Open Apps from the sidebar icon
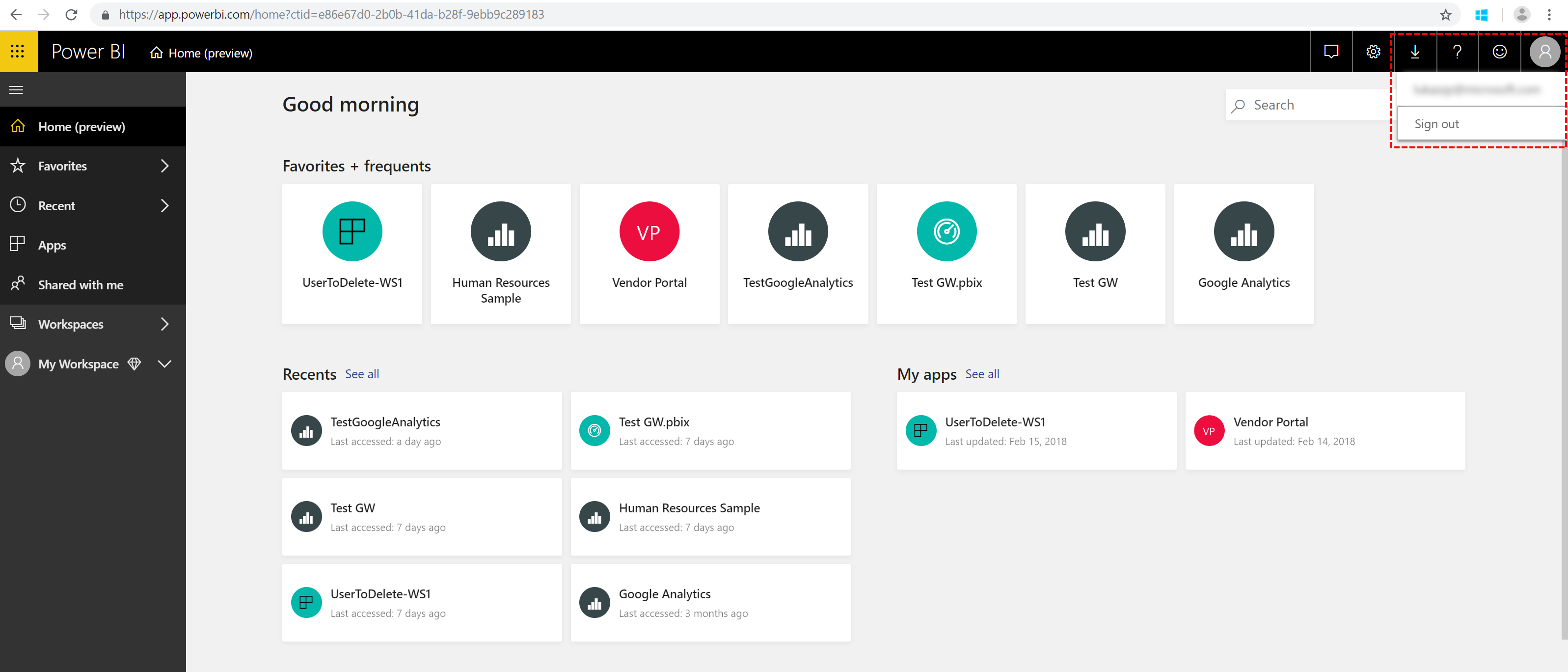Screen dimensions: 1568x672 [18, 244]
